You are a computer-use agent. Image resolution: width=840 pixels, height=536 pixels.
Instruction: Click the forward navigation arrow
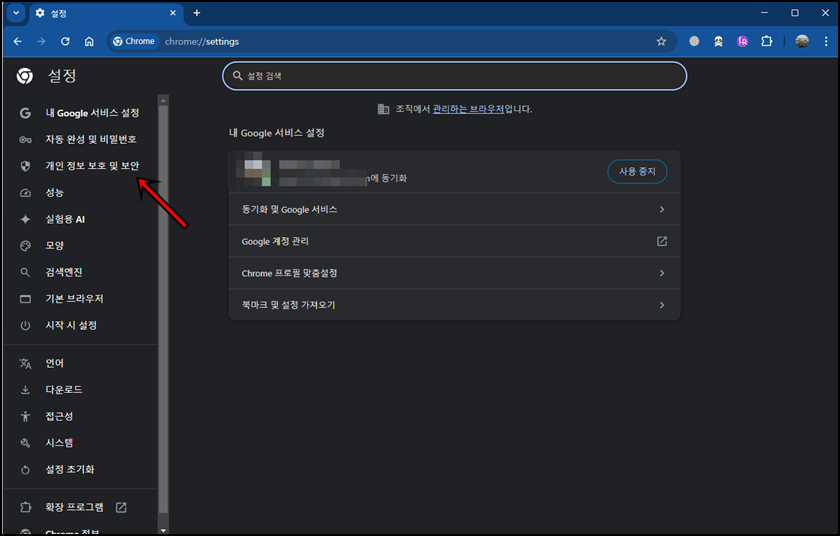coord(41,41)
